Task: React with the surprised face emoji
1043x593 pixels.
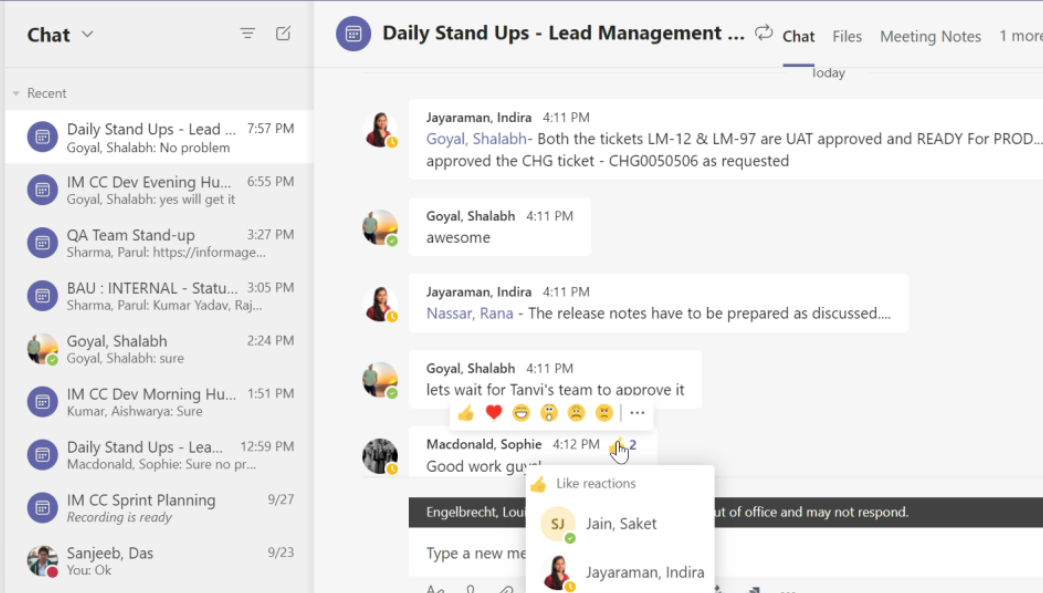Action: coord(549,413)
